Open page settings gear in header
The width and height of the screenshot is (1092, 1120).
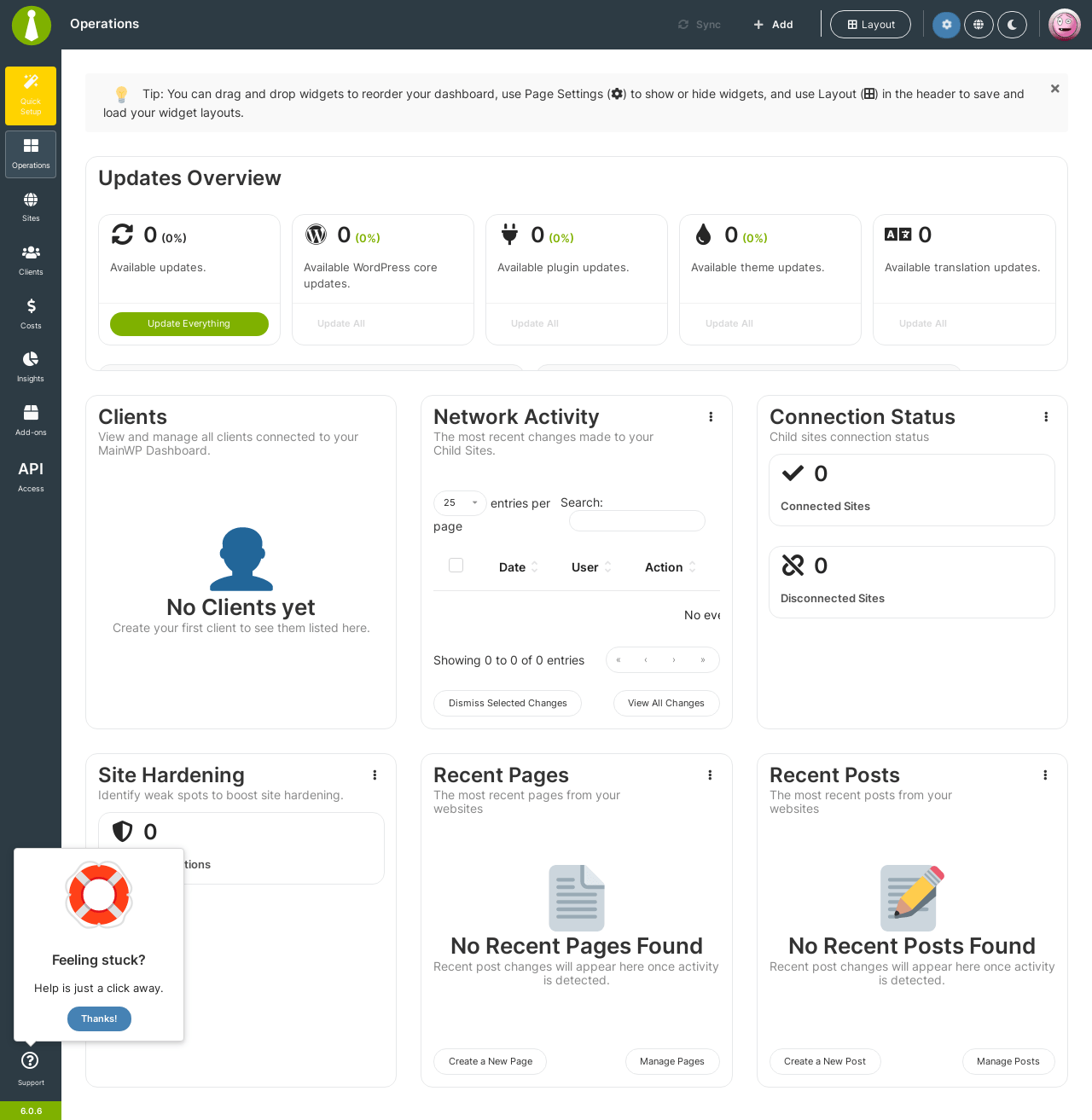tap(946, 25)
